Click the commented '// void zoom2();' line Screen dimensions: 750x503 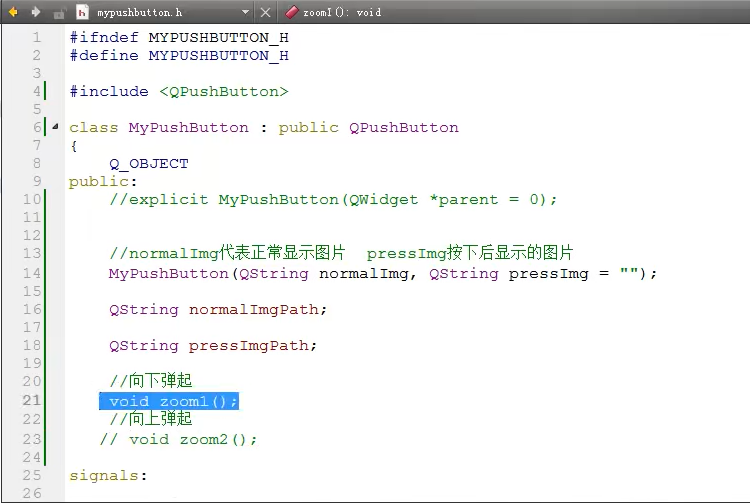178,439
